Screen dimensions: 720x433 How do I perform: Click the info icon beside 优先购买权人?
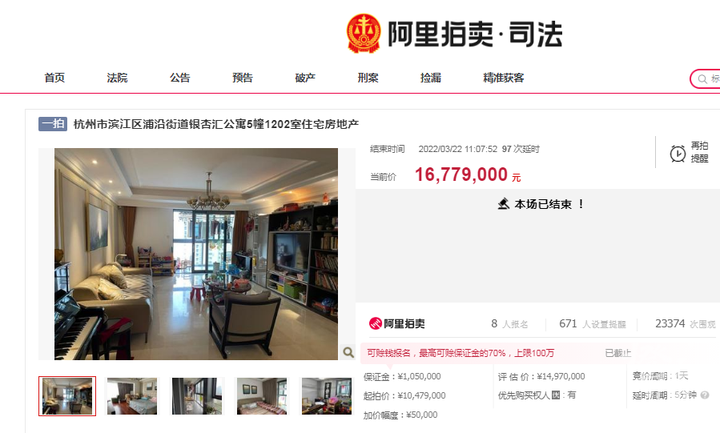tap(556, 395)
